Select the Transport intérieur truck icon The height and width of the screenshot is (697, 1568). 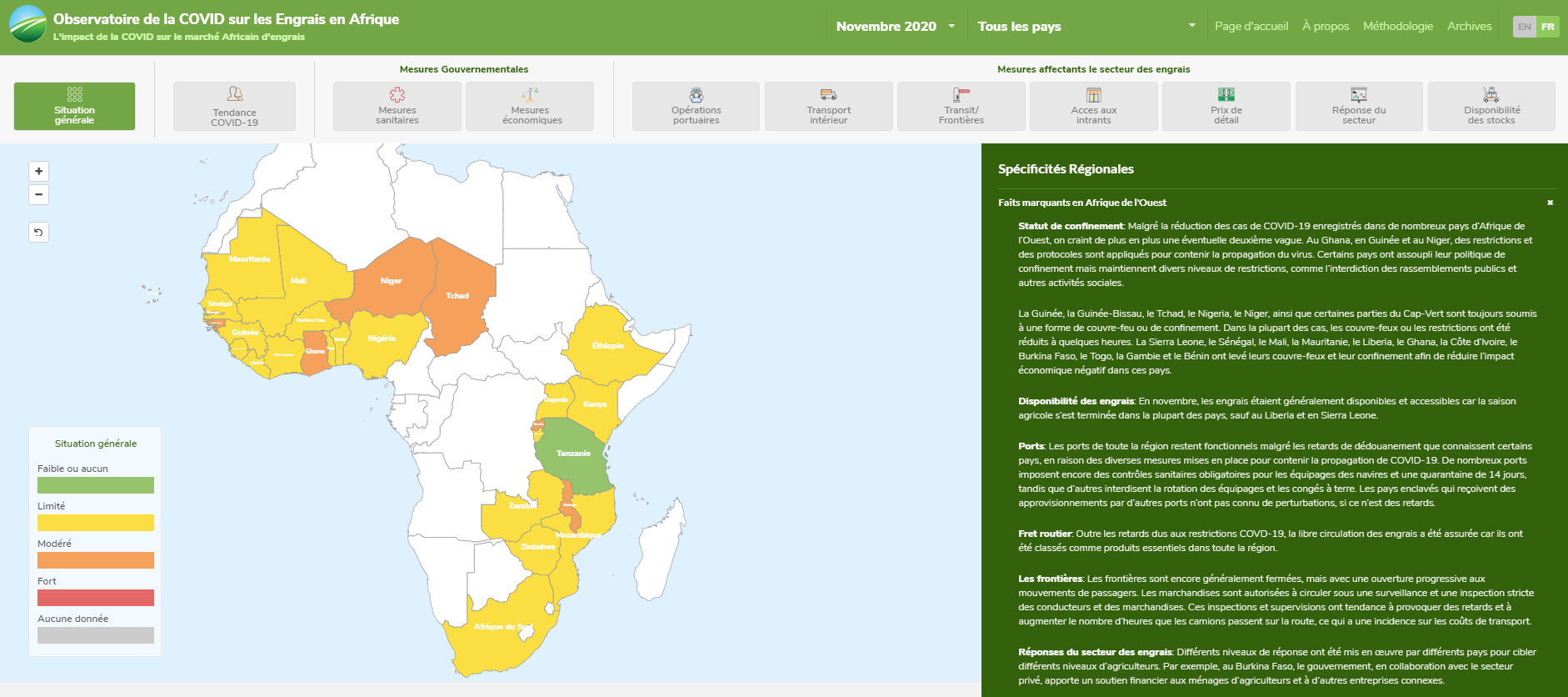click(828, 95)
